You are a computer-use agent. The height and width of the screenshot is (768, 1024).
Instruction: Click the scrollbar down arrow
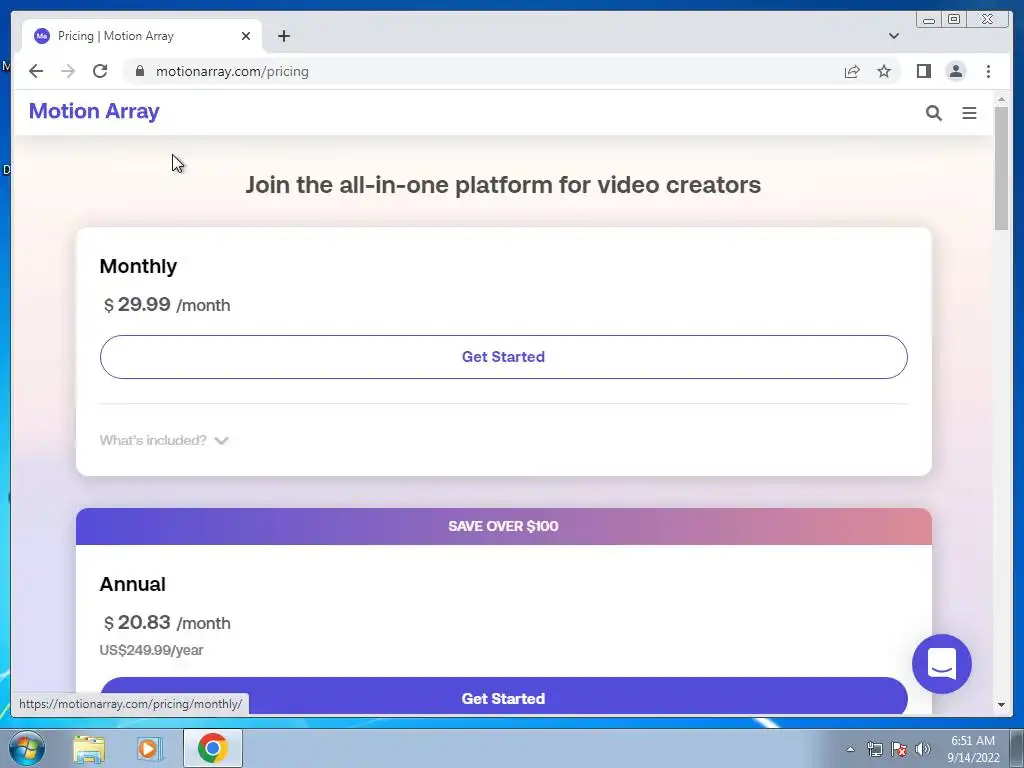pos(1001,705)
